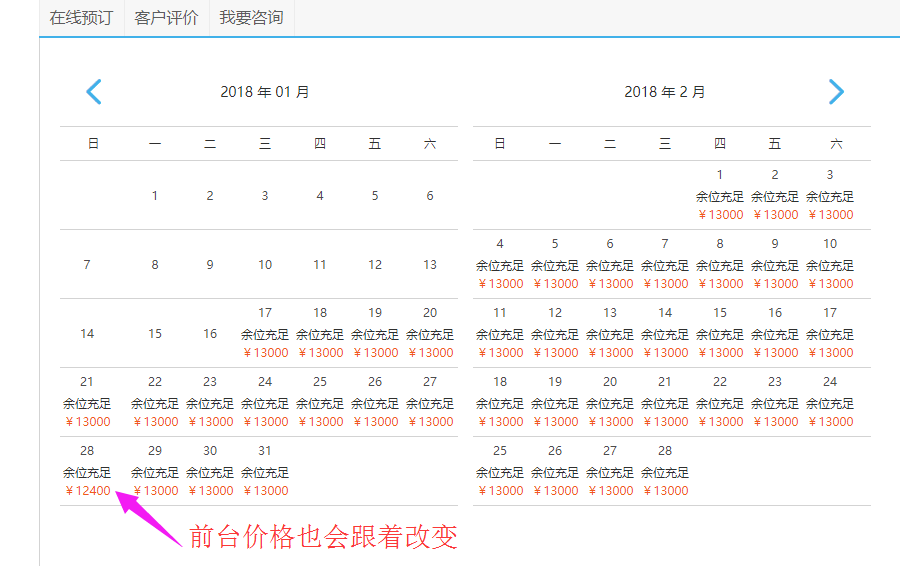Viewport: 900px width, 566px height.
Task: Select February 25 date cell
Action: pyautogui.click(x=500, y=471)
